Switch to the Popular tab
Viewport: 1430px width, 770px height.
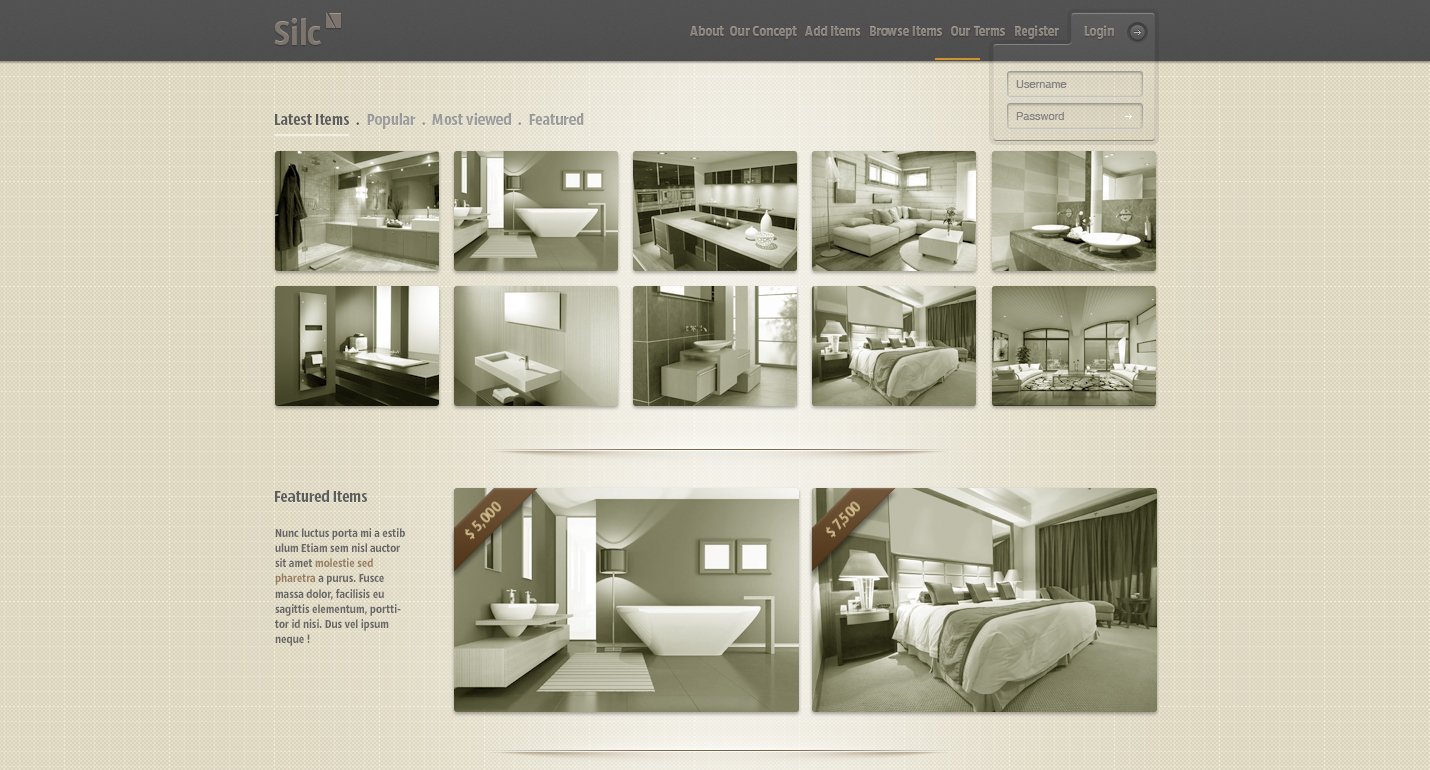pos(390,120)
